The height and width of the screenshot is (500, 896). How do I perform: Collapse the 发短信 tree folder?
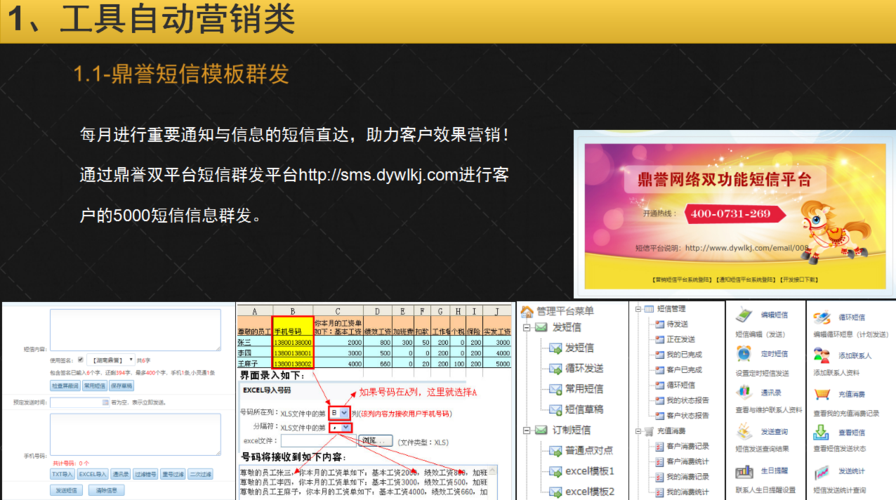point(527,327)
